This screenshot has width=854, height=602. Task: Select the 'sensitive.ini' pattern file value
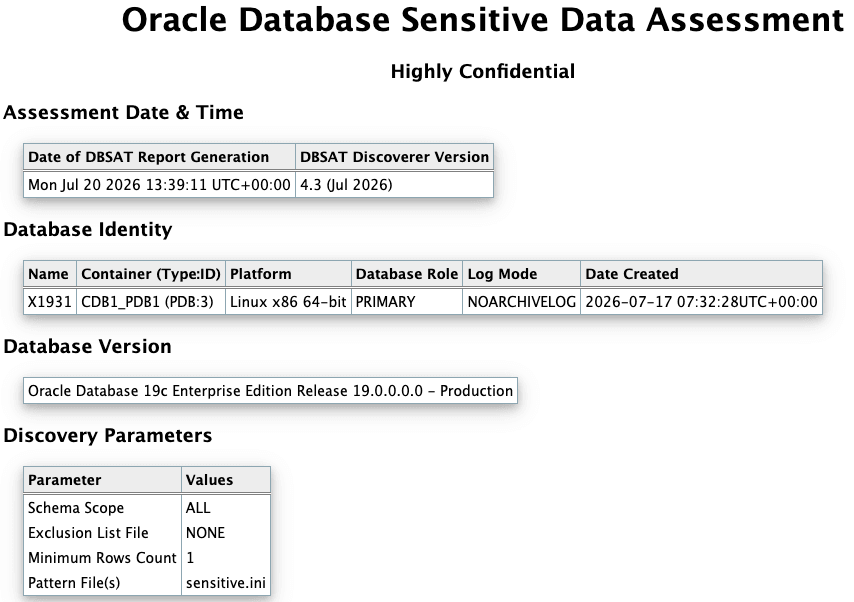(x=225, y=583)
